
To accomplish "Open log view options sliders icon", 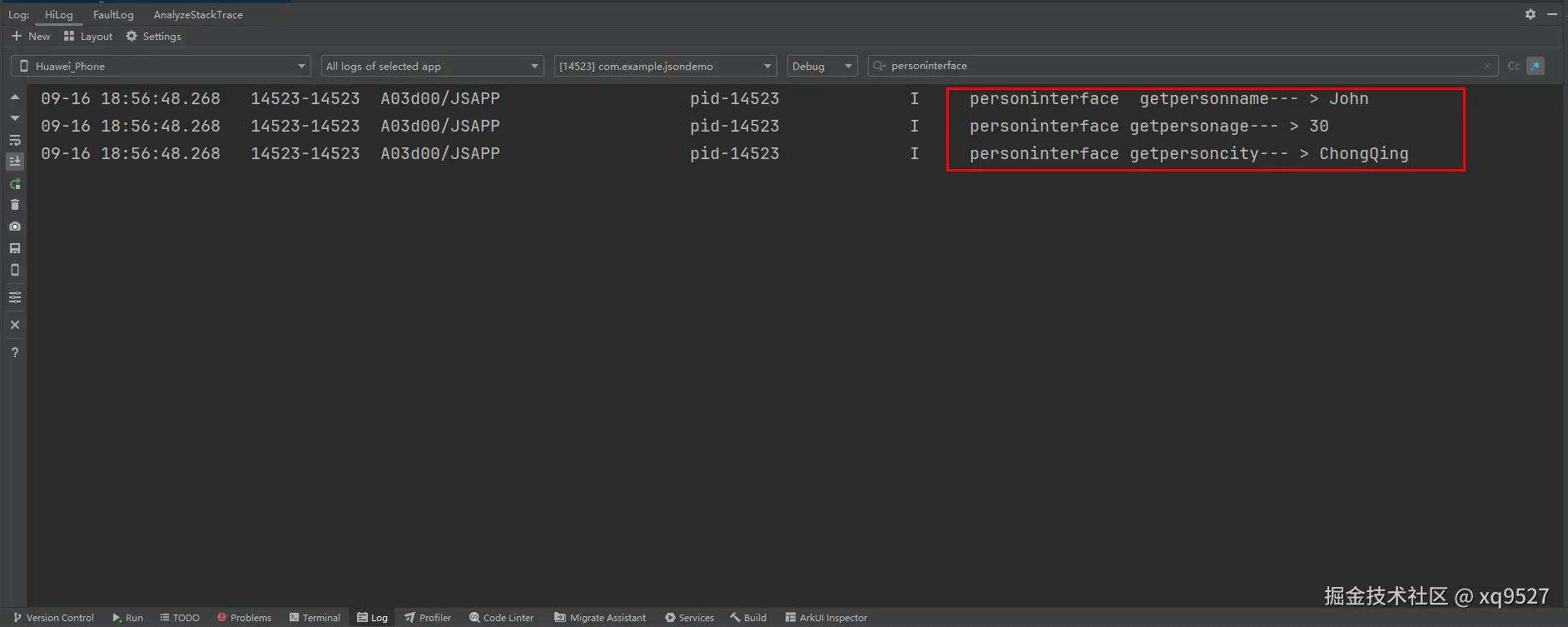I will tap(15, 297).
